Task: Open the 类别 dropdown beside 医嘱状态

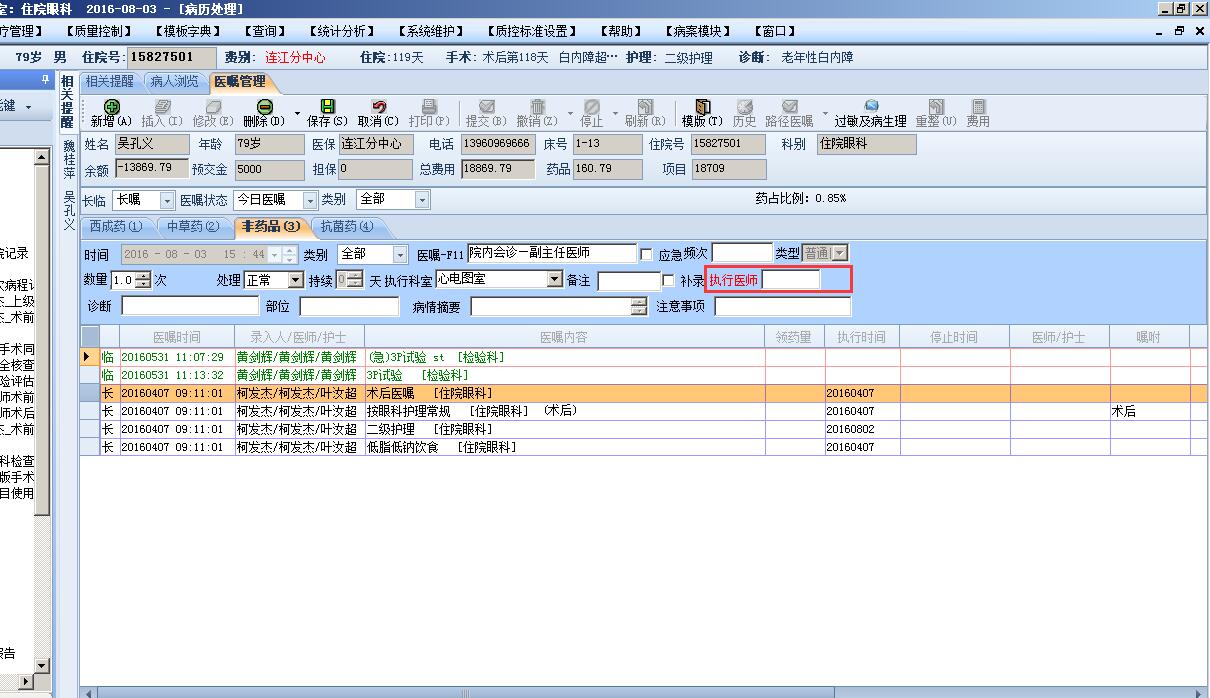Action: click(x=422, y=200)
